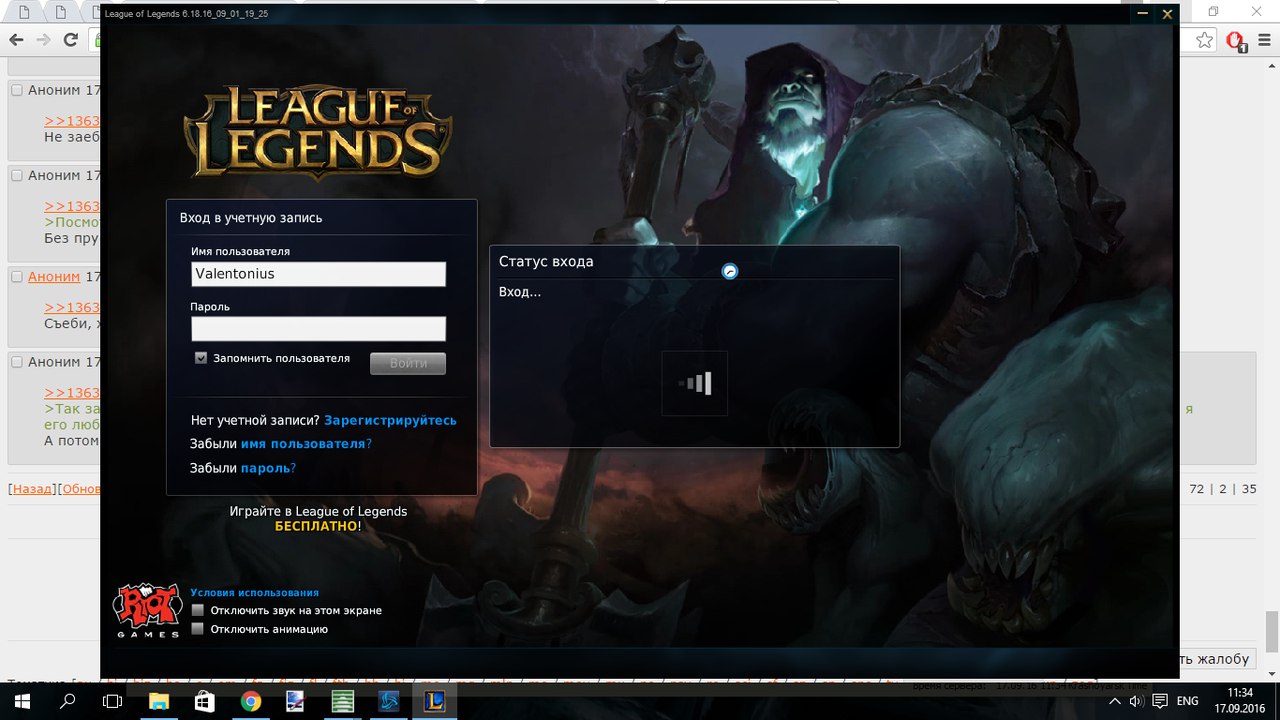This screenshot has height=720, width=1280.
Task: Click the Chrome vertical scrollbar thumb
Action: pyautogui.click(x=1272, y=630)
